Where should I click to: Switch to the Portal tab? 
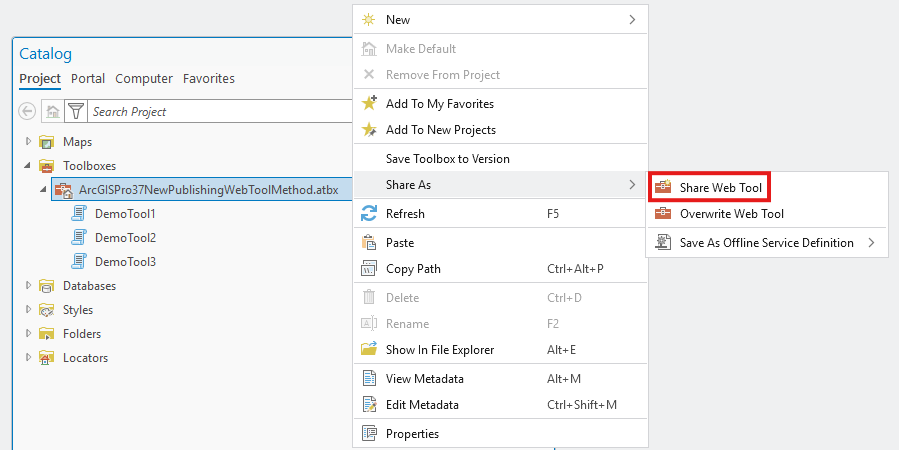point(88,79)
